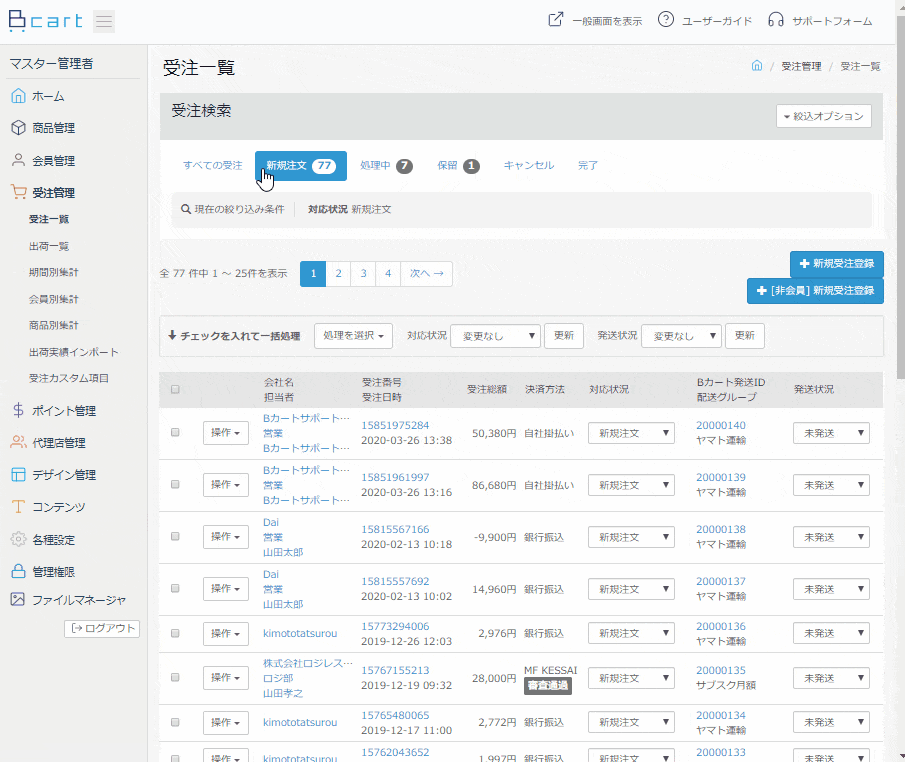Viewport: 905px width, 762px height.
Task: Check the box for order 15815557692
Action: [x=175, y=588]
